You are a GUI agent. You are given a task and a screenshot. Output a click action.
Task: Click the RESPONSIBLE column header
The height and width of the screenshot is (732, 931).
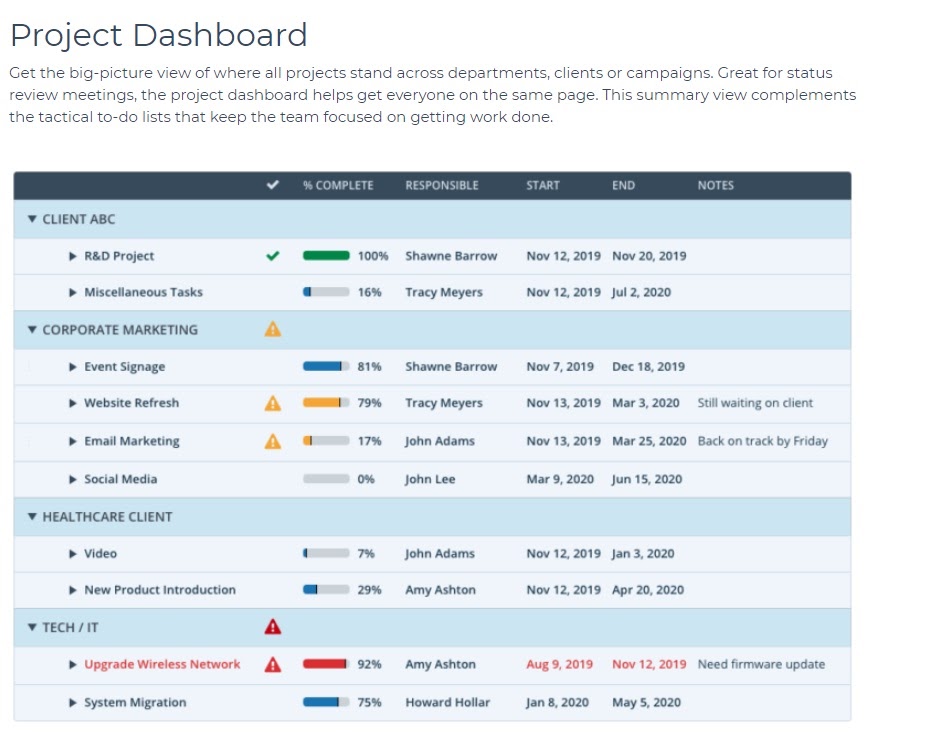tap(441, 185)
